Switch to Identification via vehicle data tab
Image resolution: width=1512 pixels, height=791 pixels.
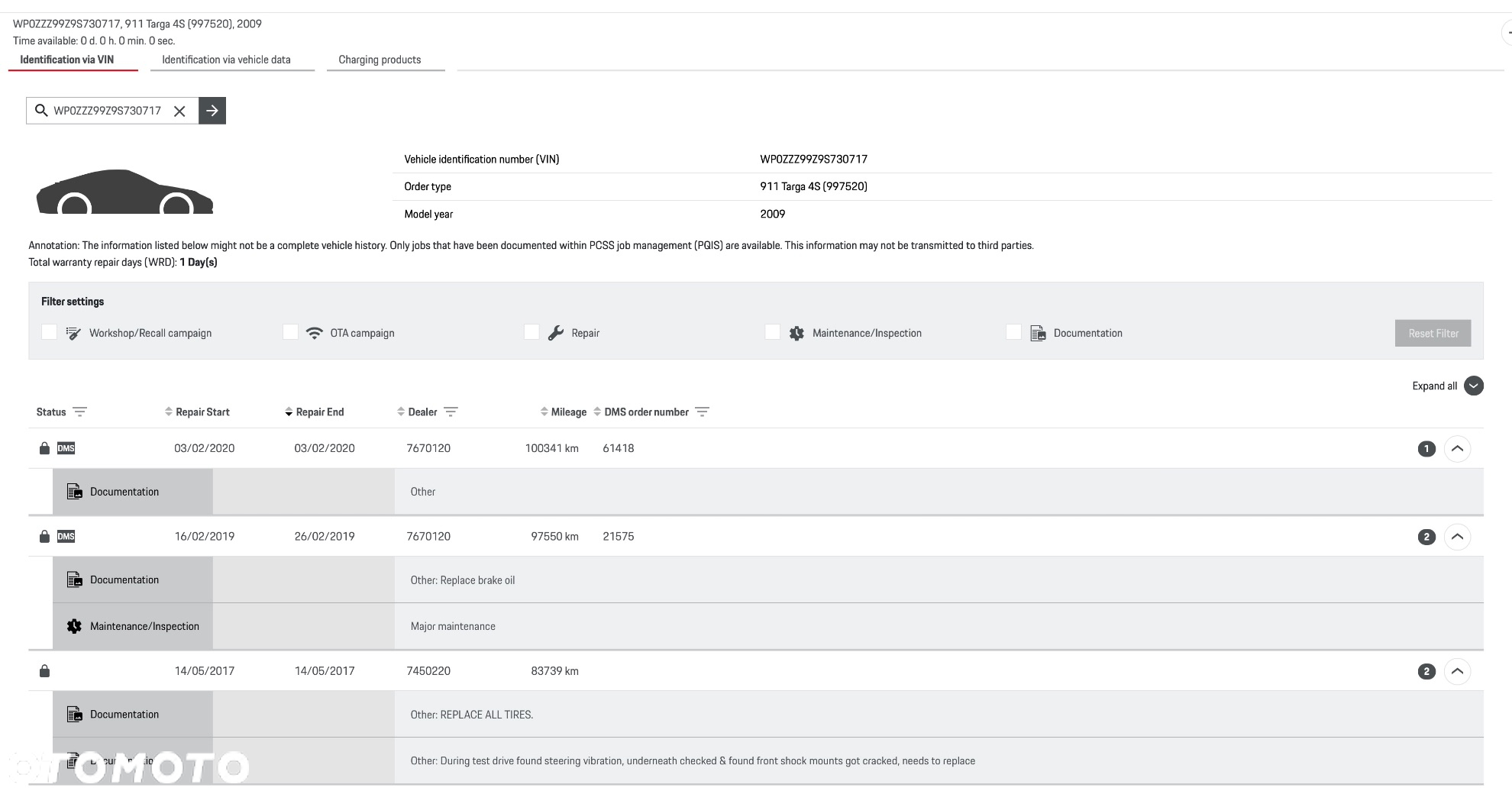[x=226, y=60]
